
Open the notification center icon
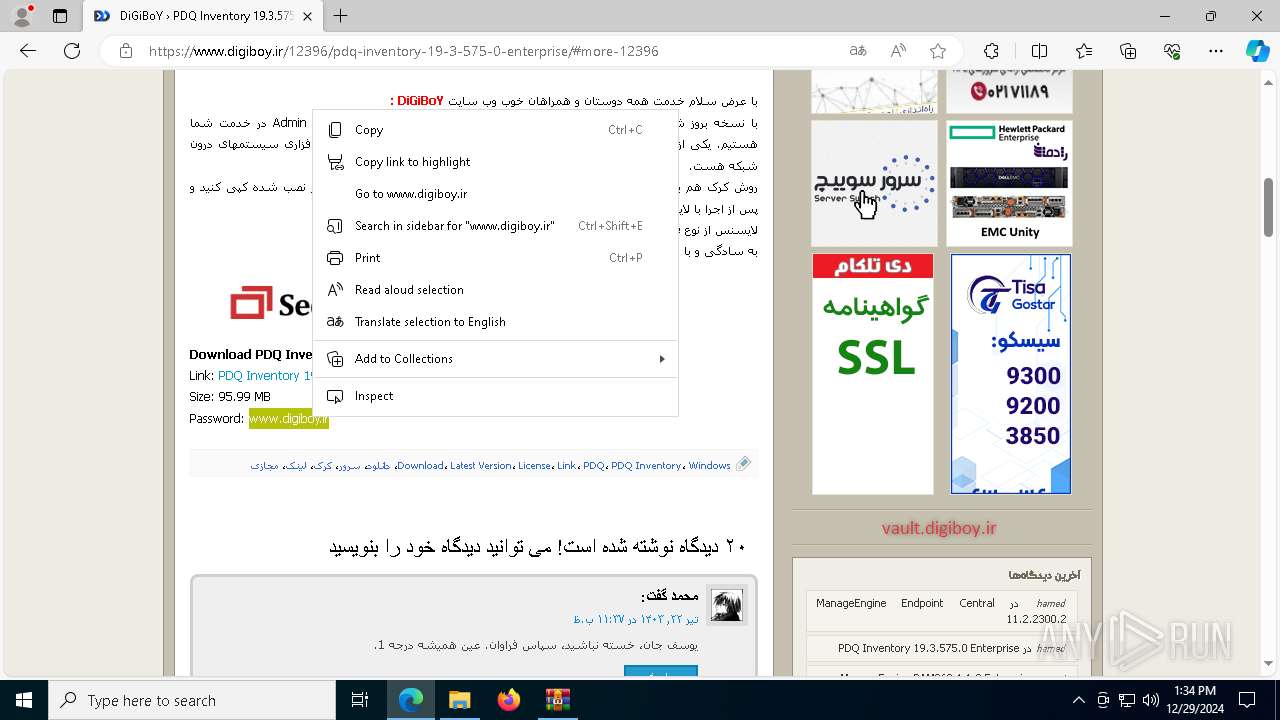coord(1247,700)
